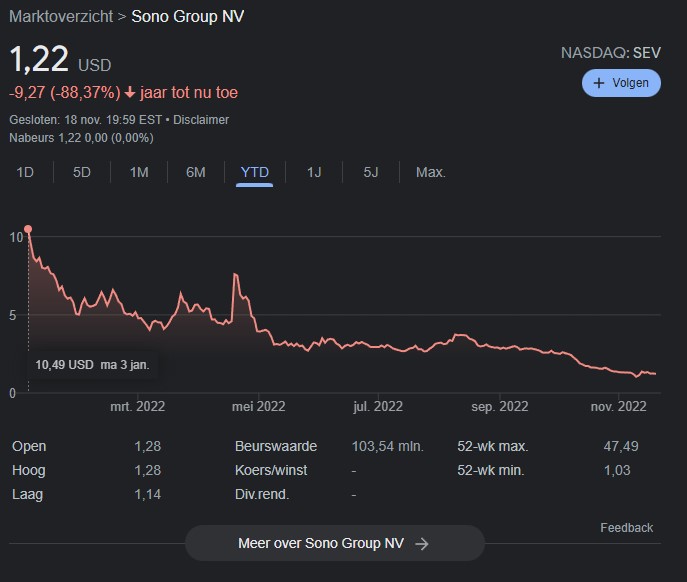Click the 1,22 USD current price
This screenshot has width=687, height=582.
click(x=60, y=60)
